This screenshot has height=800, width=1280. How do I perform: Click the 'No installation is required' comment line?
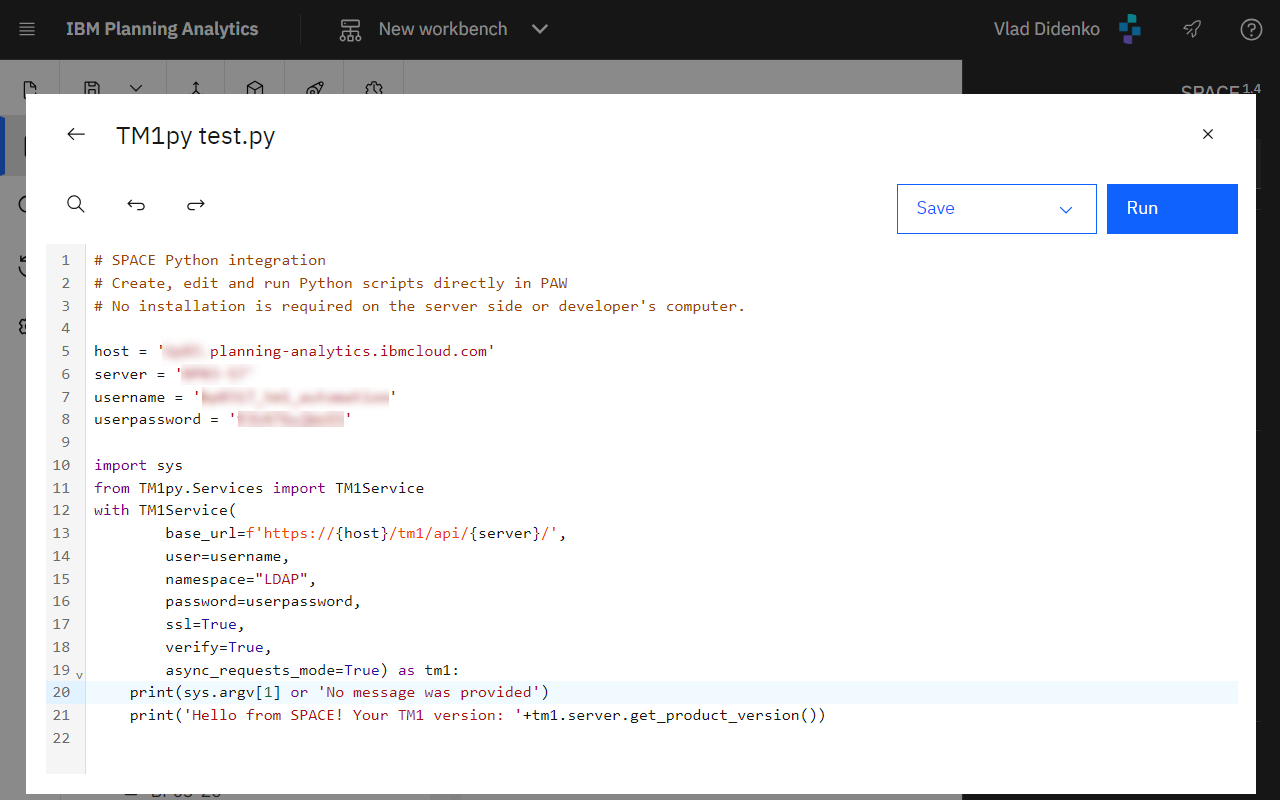(420, 306)
